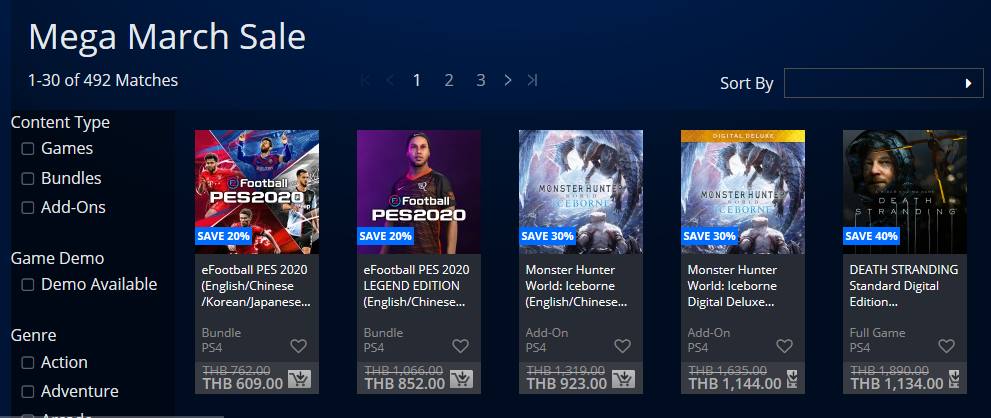Add eFootball PES 2020 THB 609.00 to cart
This screenshot has width=991, height=418.
coord(300,378)
